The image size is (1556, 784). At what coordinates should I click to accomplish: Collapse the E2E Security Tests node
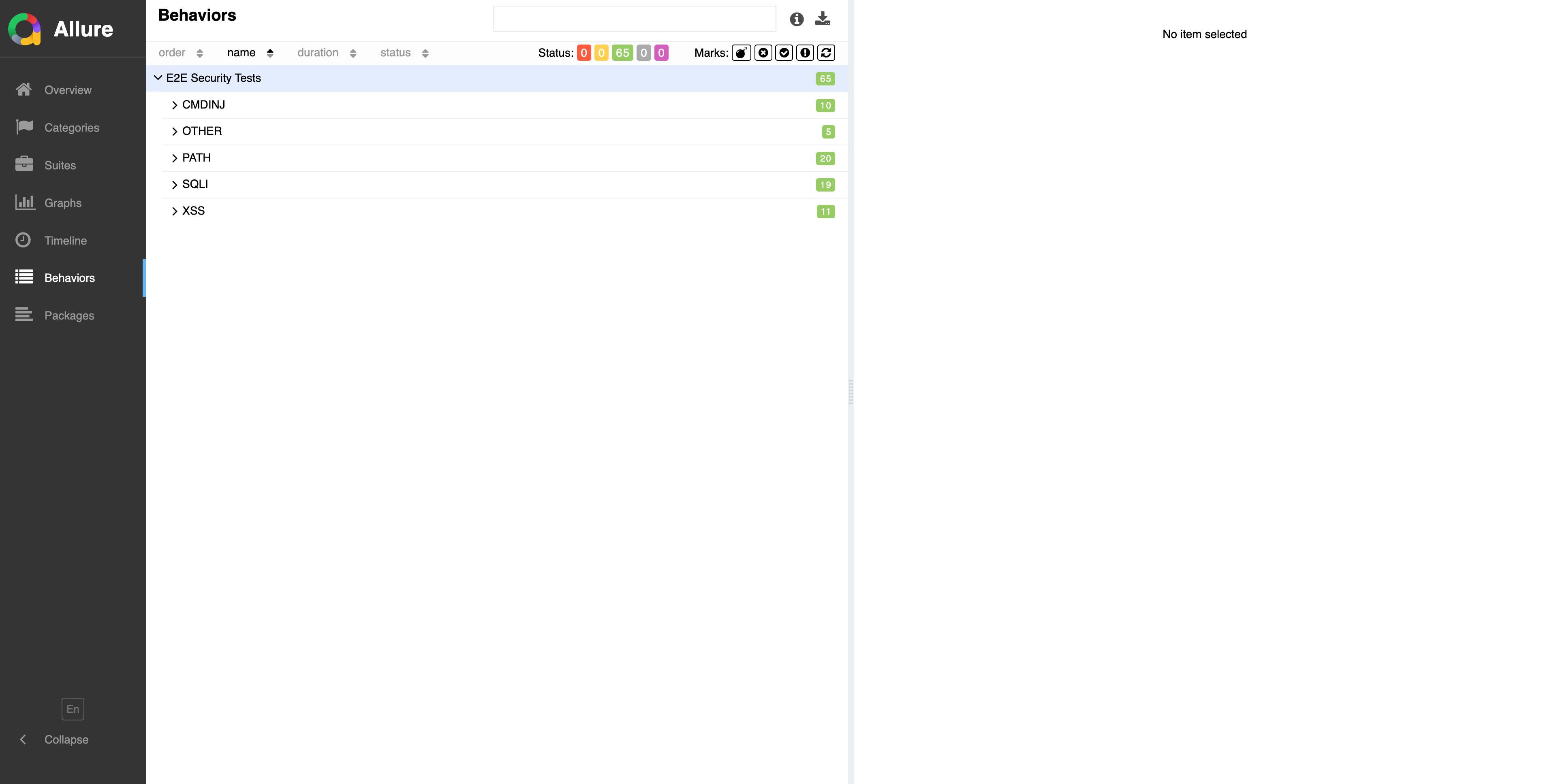[158, 78]
